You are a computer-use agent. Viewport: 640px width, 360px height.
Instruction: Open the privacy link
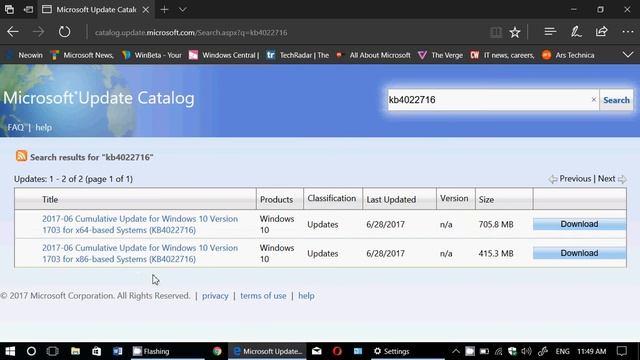click(x=215, y=296)
